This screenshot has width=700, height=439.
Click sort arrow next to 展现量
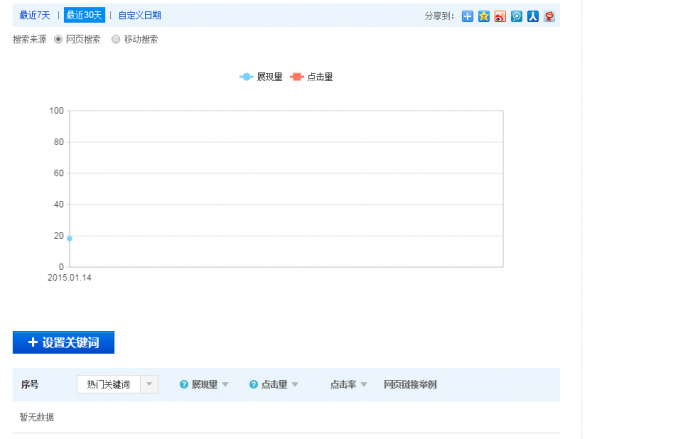225,385
